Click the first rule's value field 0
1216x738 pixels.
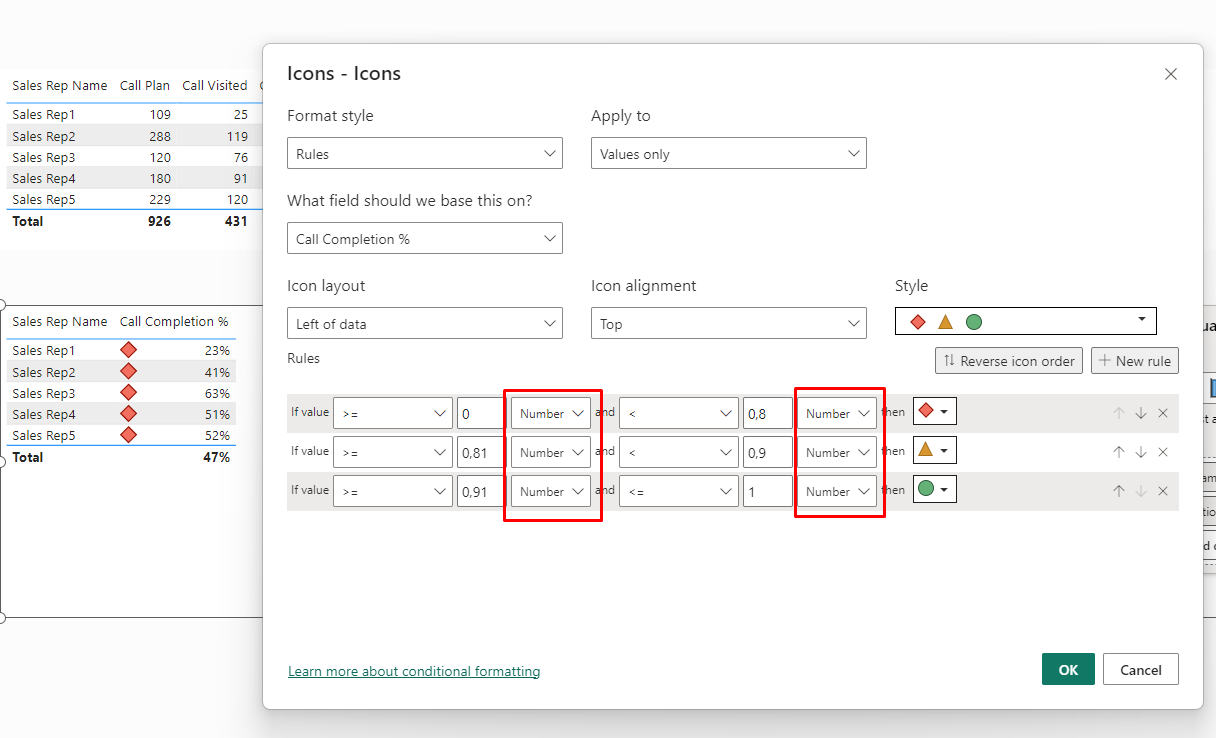pyautogui.click(x=481, y=413)
